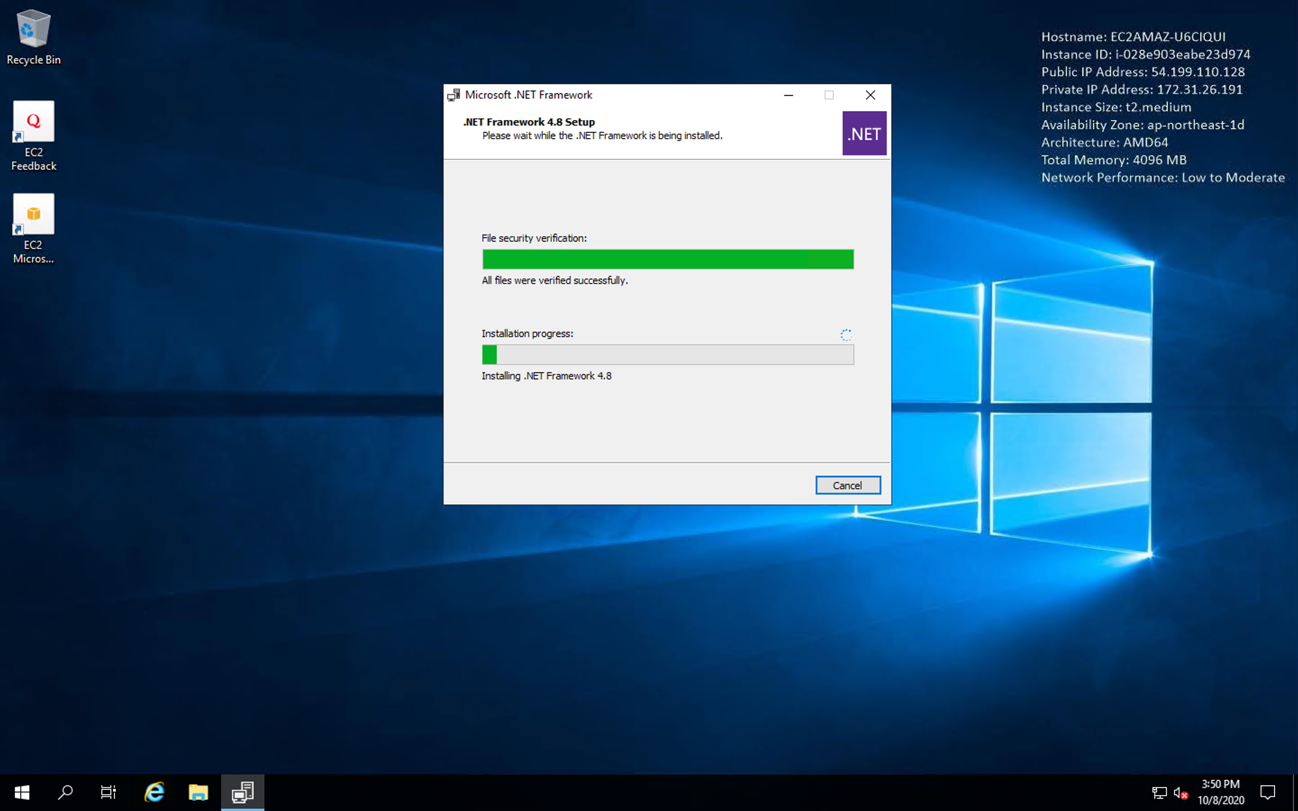
Task: Open the Recycle Bin desktop icon
Action: pyautogui.click(x=33, y=38)
